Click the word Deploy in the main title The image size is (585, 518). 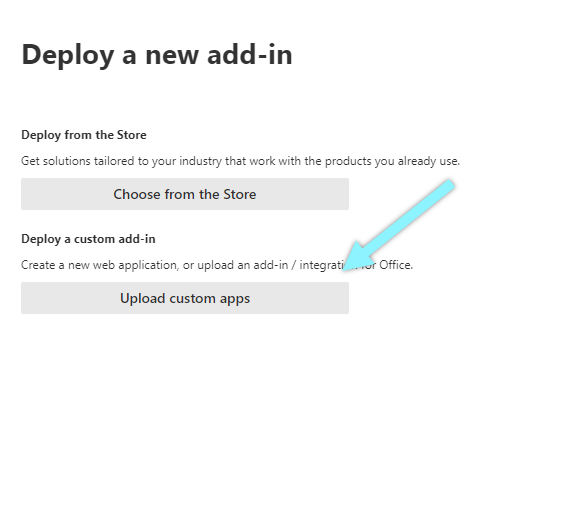pyautogui.click(x=68, y=55)
